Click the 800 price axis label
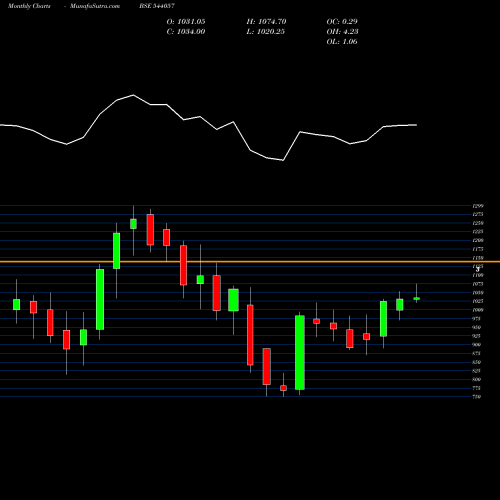Screen dimensions: 500x500 tap(477, 379)
